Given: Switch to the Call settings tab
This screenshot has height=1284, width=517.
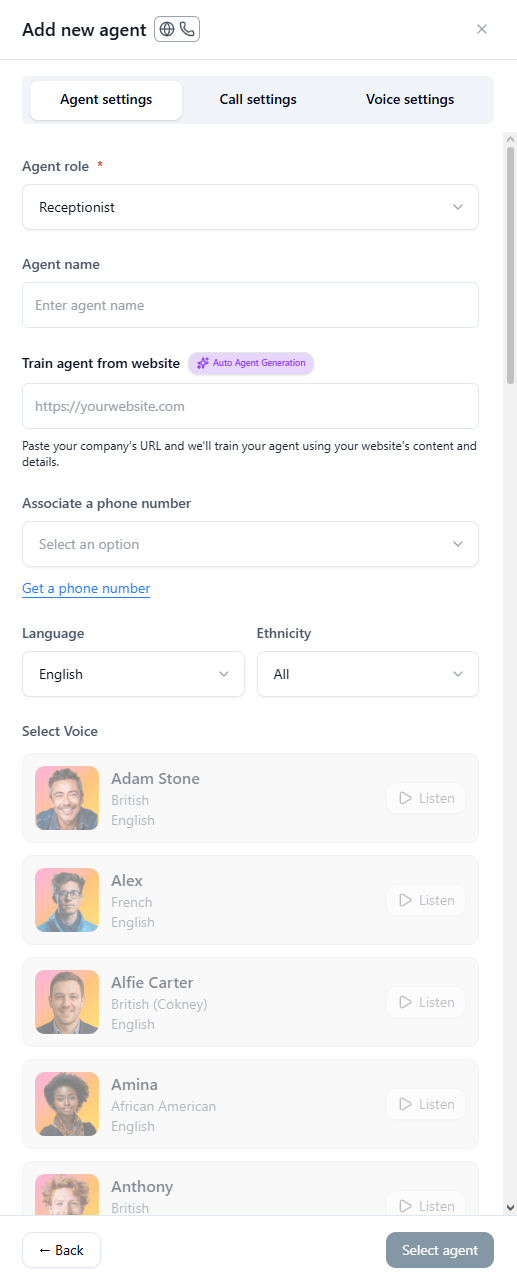Looking at the screenshot, I should click(x=258, y=100).
